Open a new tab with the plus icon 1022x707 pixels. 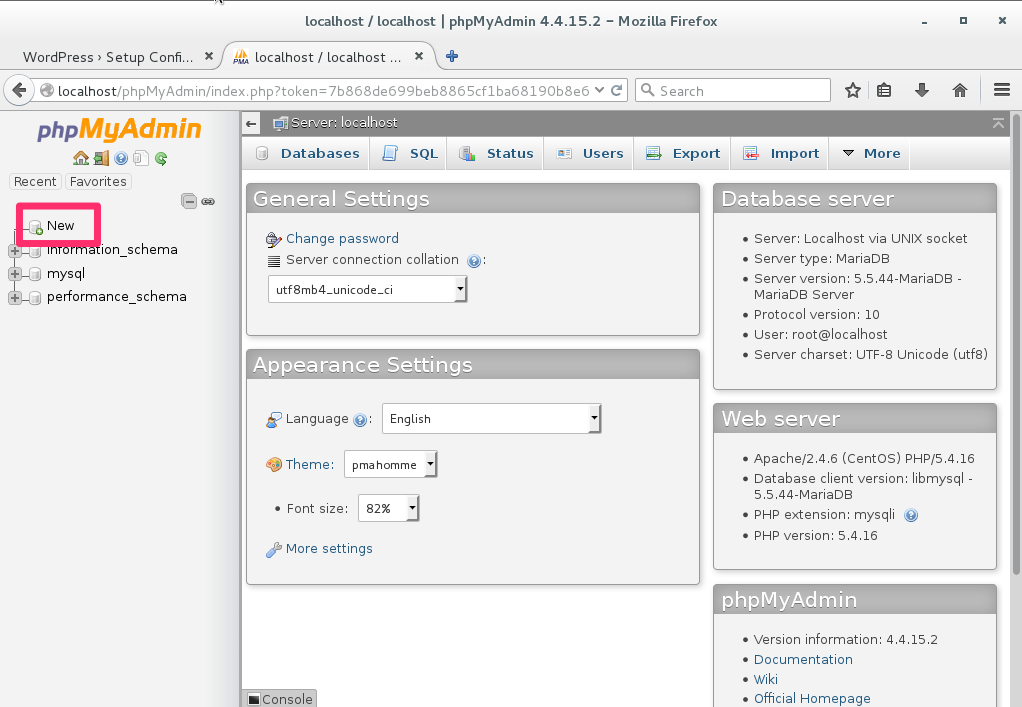(x=452, y=57)
